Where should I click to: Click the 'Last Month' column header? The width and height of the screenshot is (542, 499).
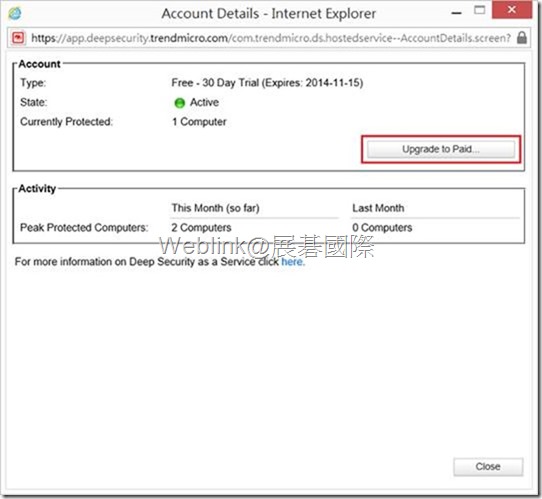tap(378, 208)
